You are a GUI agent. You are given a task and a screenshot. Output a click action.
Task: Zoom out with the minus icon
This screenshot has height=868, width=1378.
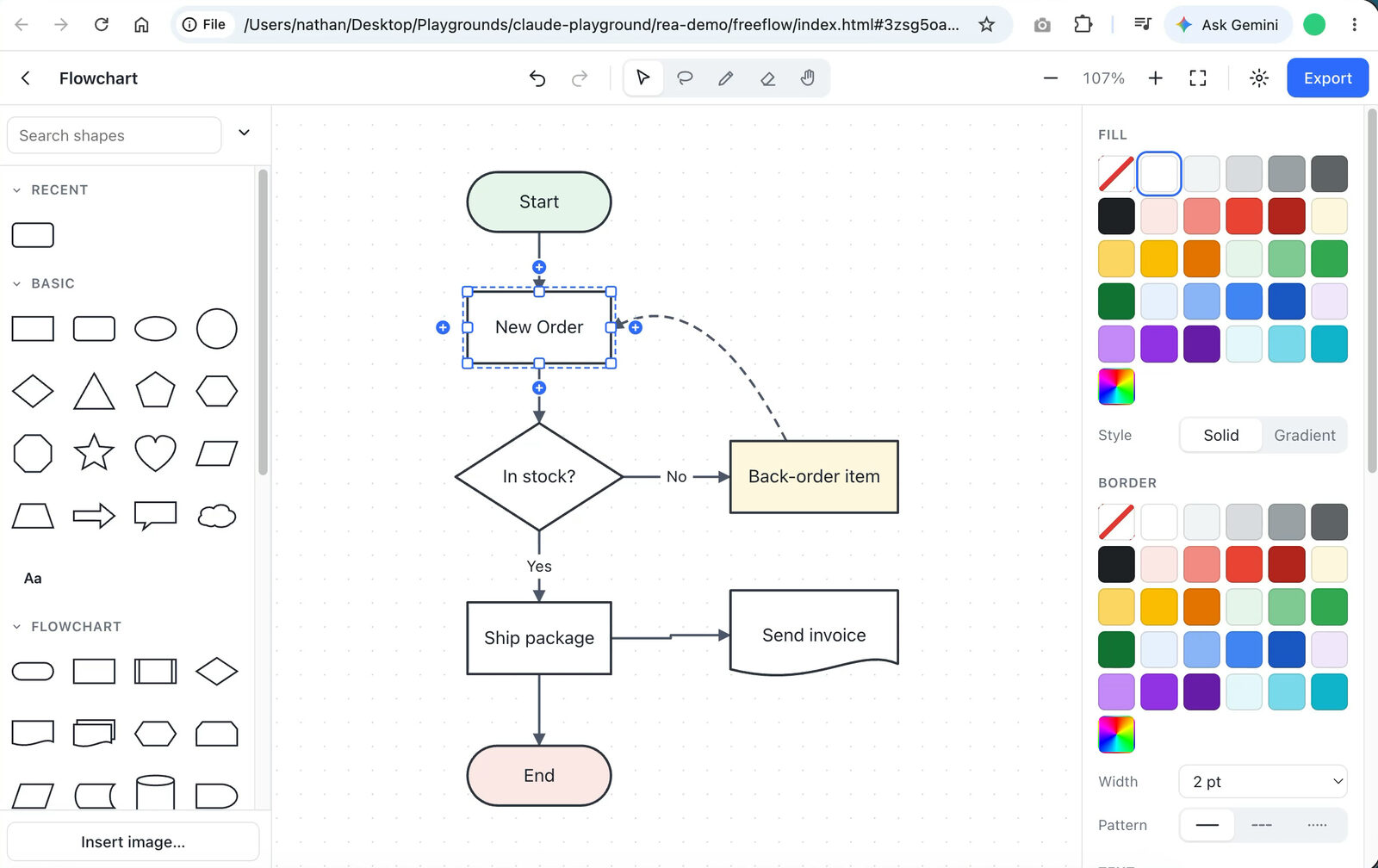(1051, 78)
